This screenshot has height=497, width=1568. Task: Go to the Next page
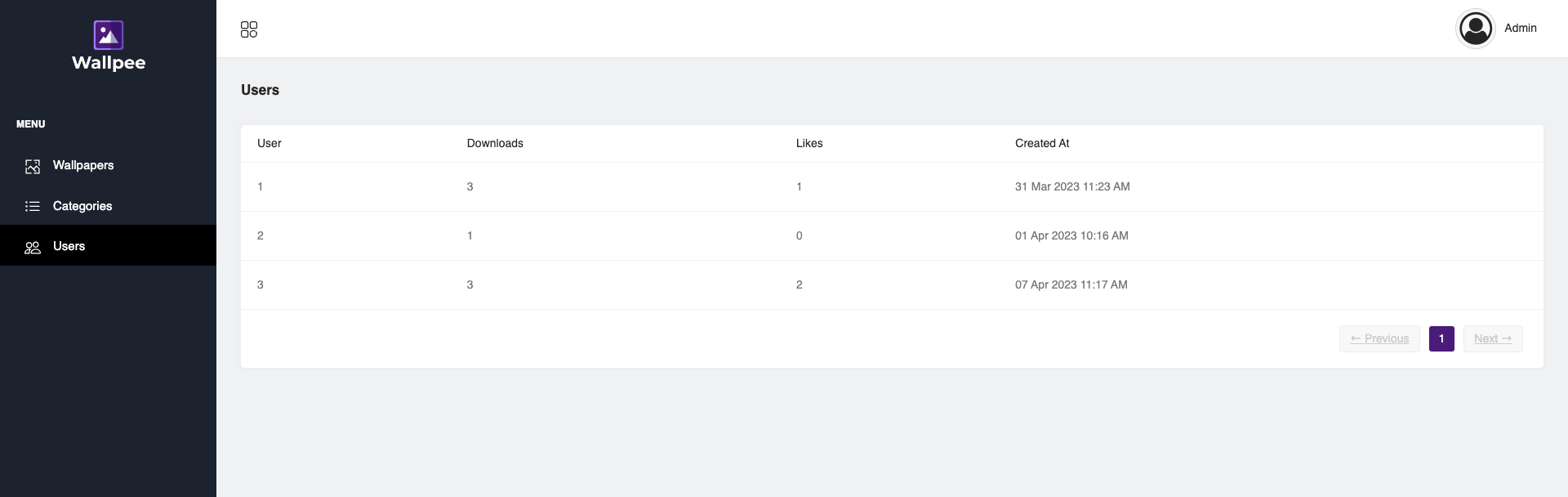tap(1492, 338)
